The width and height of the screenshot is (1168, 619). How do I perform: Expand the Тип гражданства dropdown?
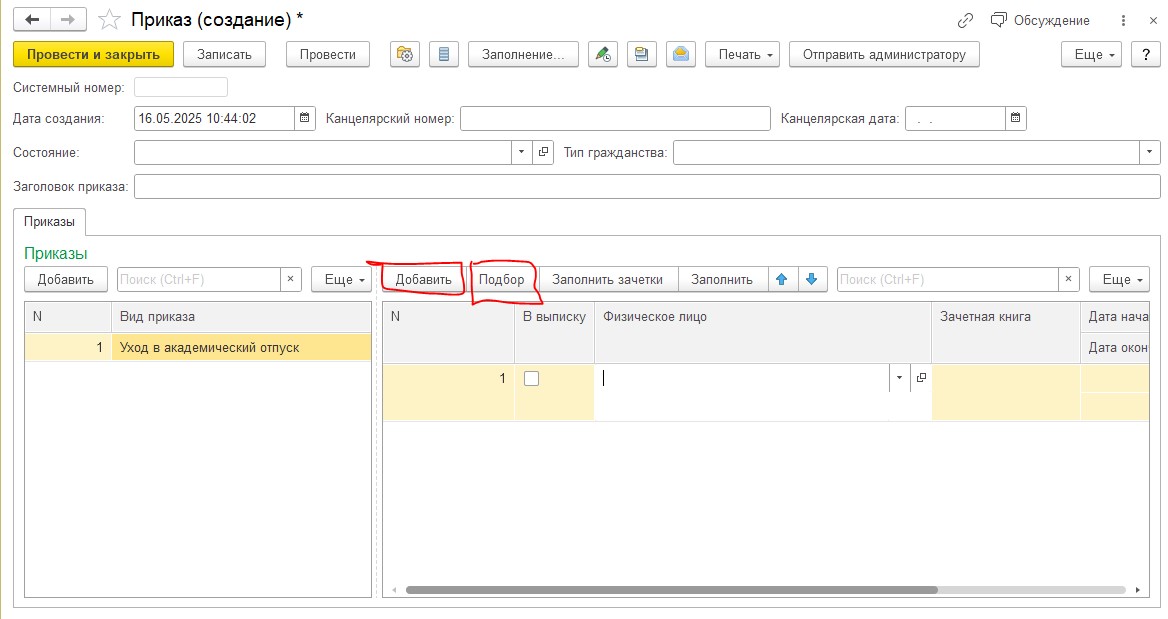click(x=1149, y=153)
